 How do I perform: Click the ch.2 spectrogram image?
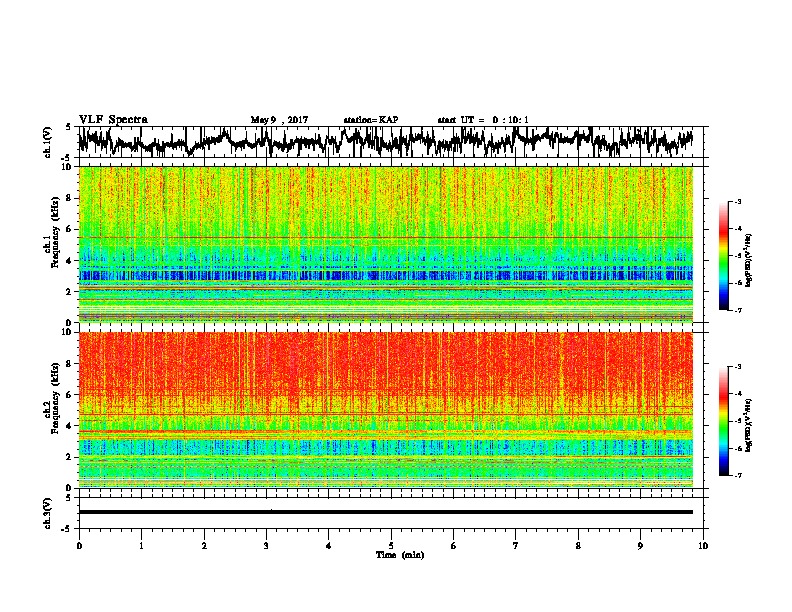[385, 410]
